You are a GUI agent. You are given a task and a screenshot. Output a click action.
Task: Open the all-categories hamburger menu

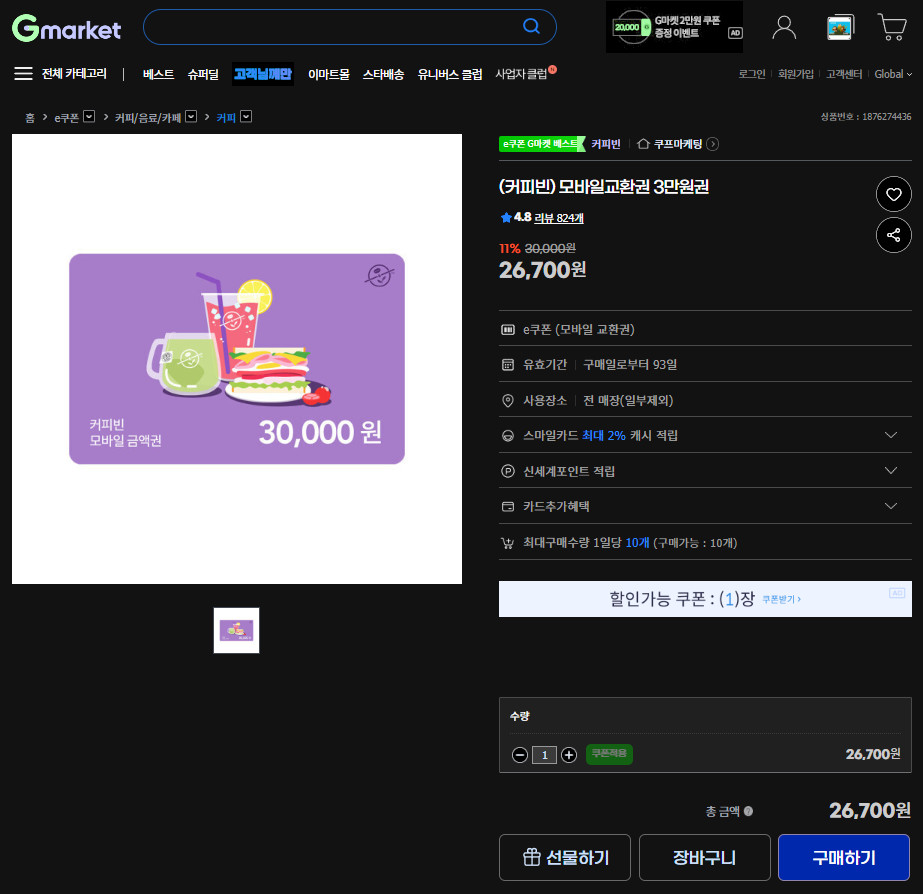24,73
